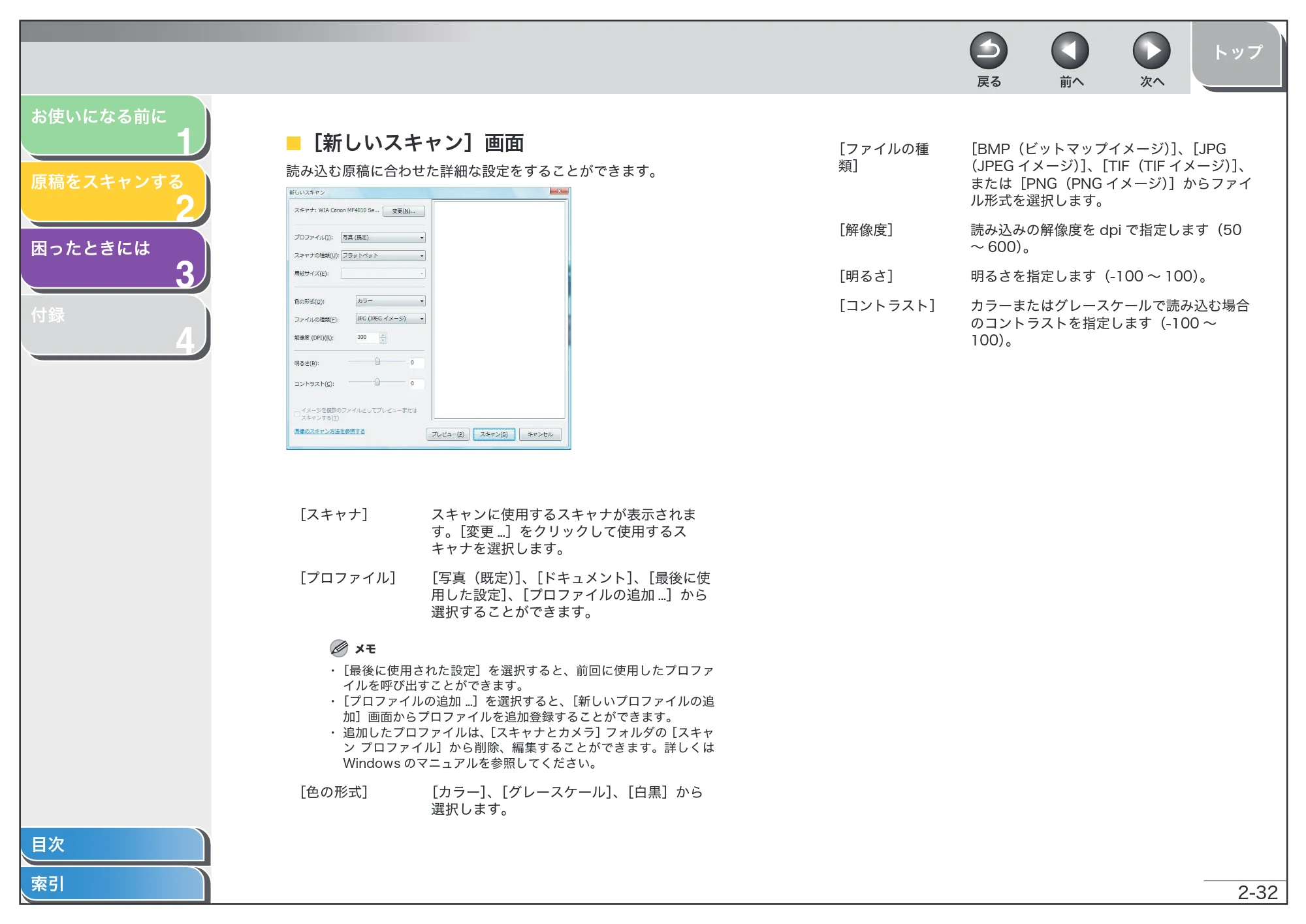
Task: Open the 目次 (contents) button
Action: 112,844
